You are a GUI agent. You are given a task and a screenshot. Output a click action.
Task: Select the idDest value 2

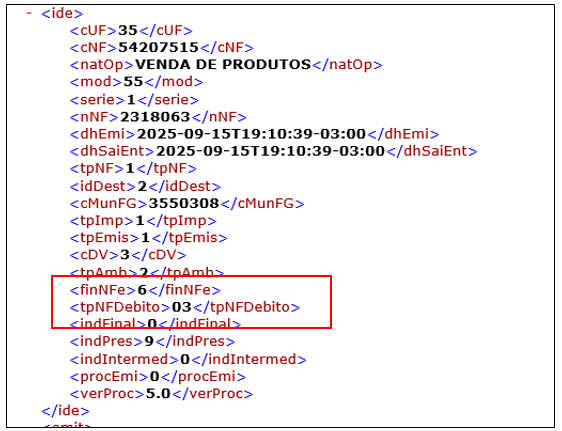[x=142, y=186]
